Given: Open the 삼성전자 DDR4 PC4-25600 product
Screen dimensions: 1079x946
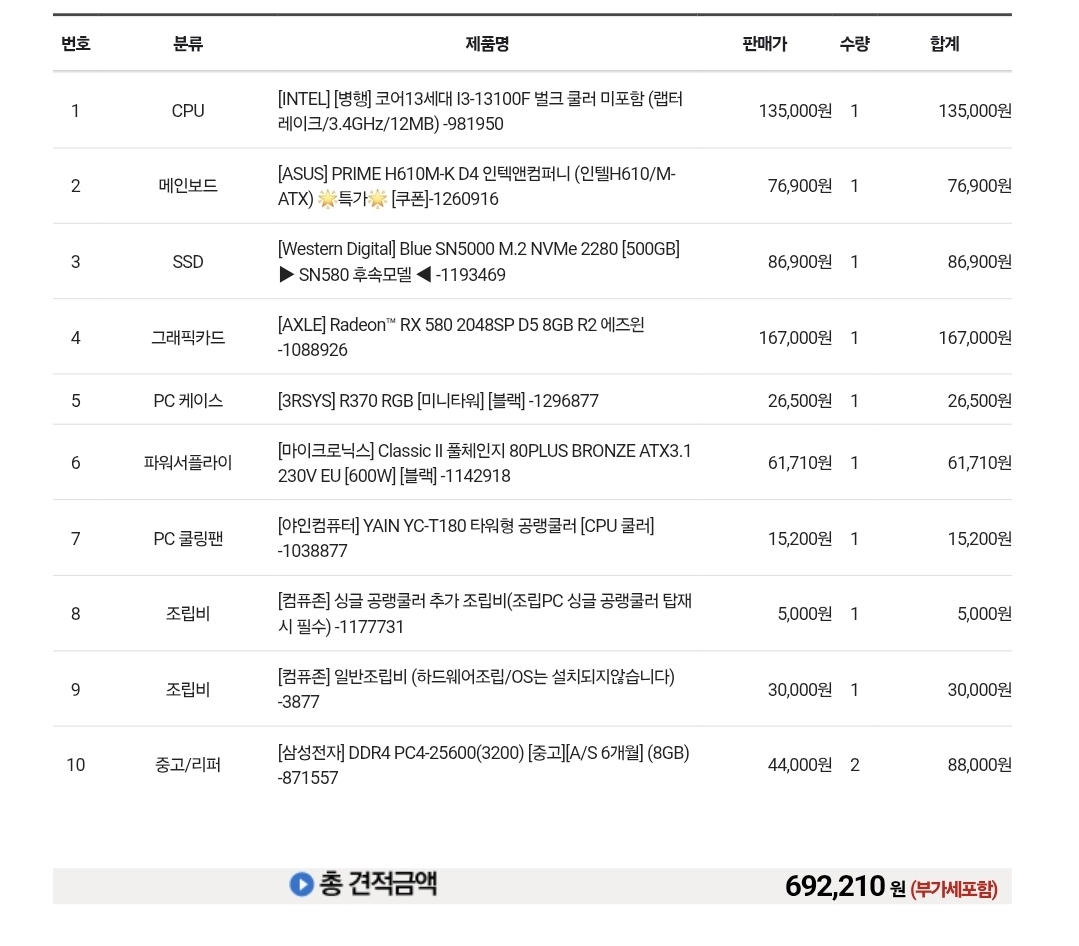Looking at the screenshot, I should [x=484, y=765].
